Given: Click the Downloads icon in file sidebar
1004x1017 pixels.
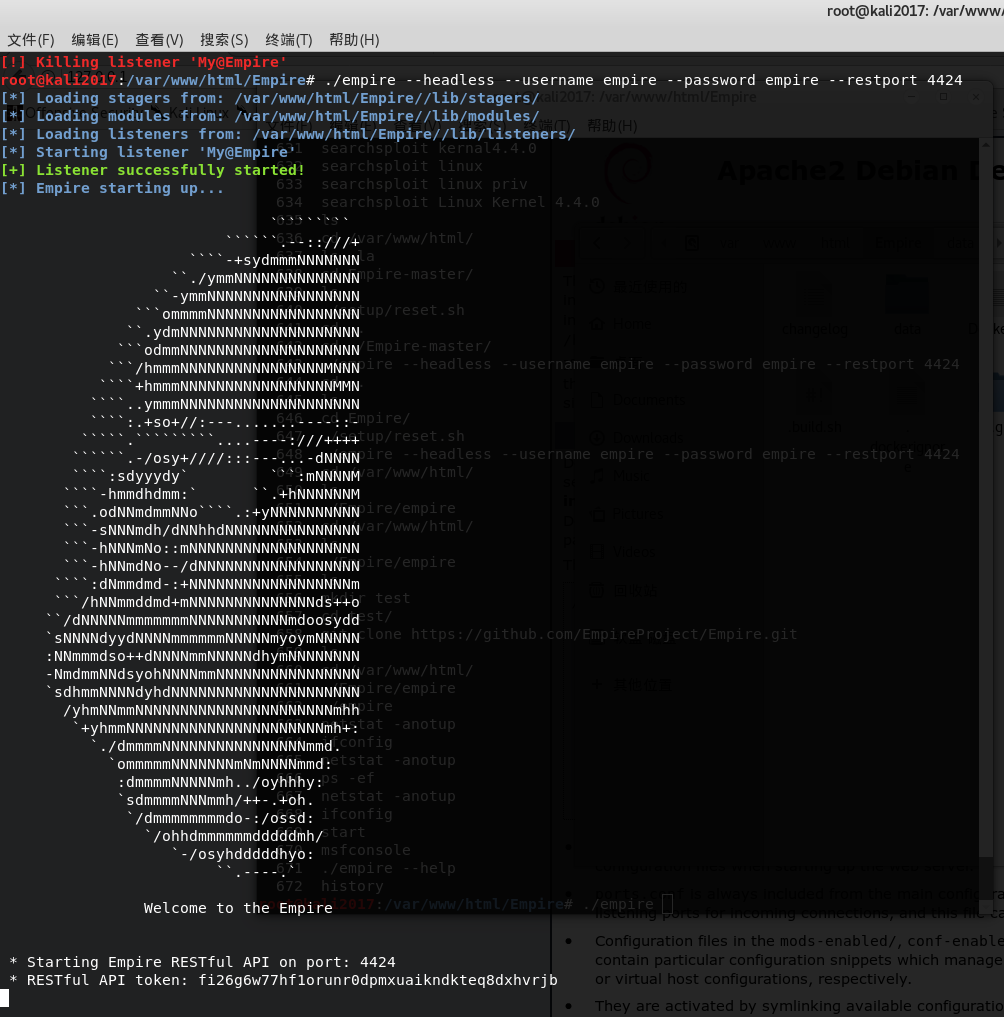Looking at the screenshot, I should 598,437.
